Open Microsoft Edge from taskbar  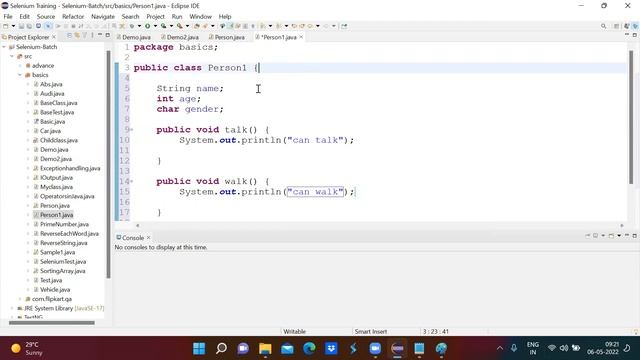point(309,349)
